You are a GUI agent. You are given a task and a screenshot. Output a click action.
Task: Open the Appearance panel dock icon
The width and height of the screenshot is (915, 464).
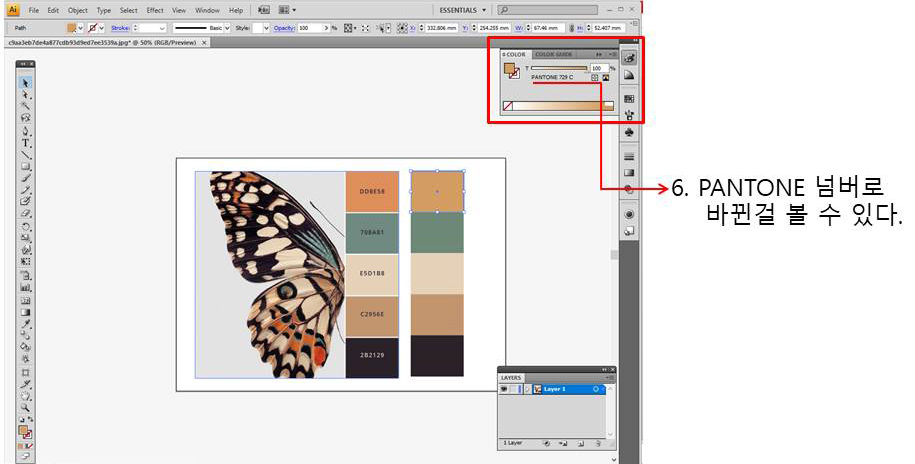click(x=629, y=214)
